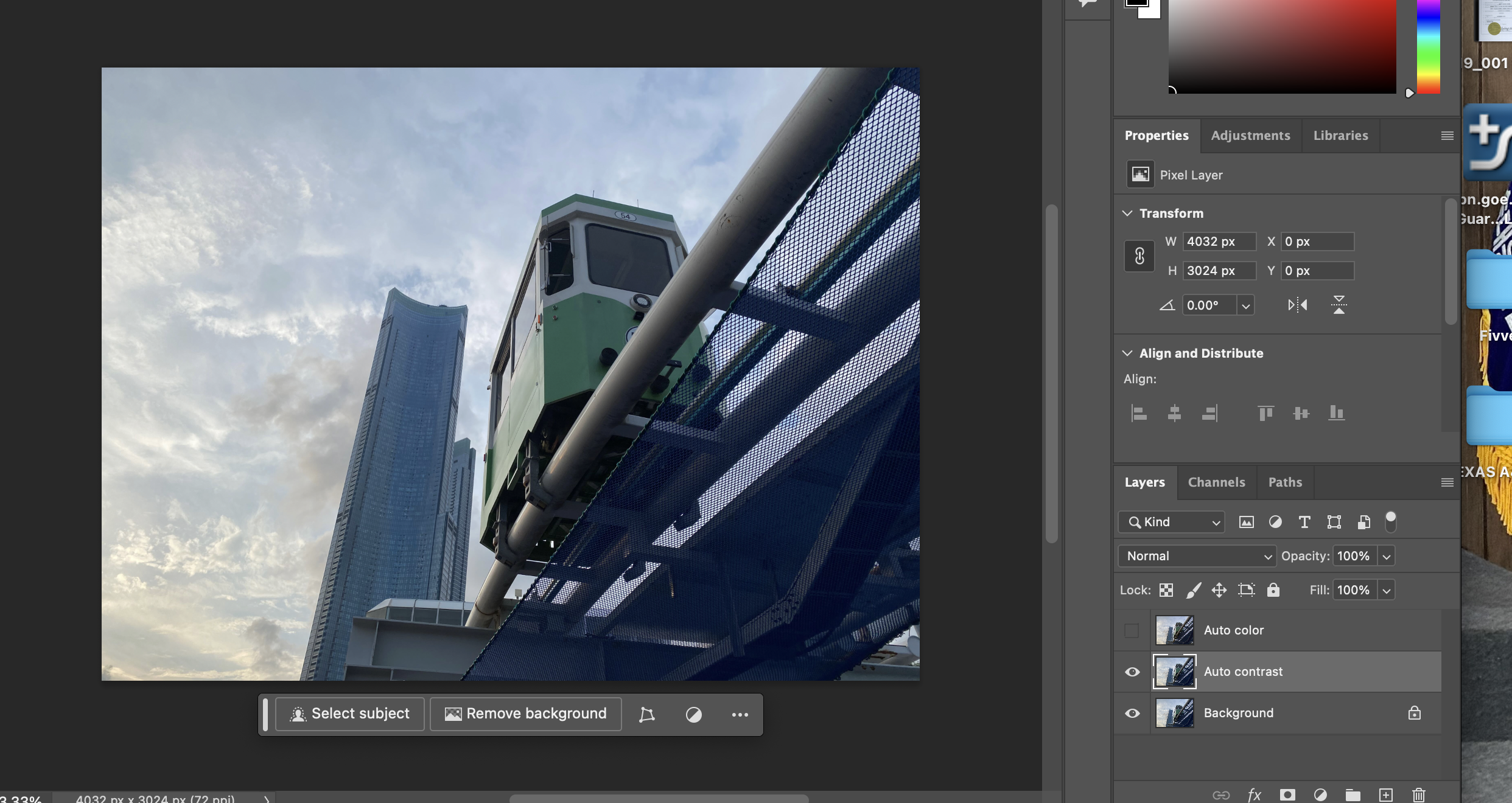Click the flip horizontal icon in Transform
This screenshot has height=803, width=1512.
click(x=1297, y=305)
